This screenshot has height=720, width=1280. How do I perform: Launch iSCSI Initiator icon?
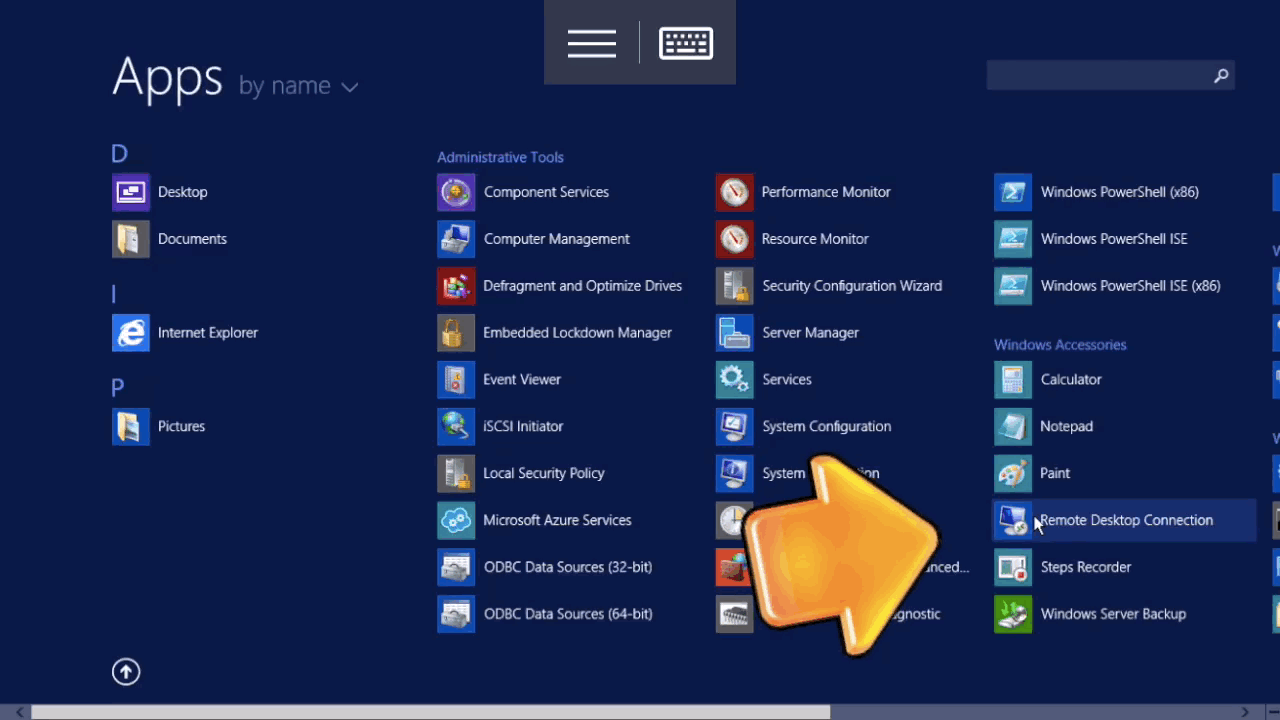point(456,427)
